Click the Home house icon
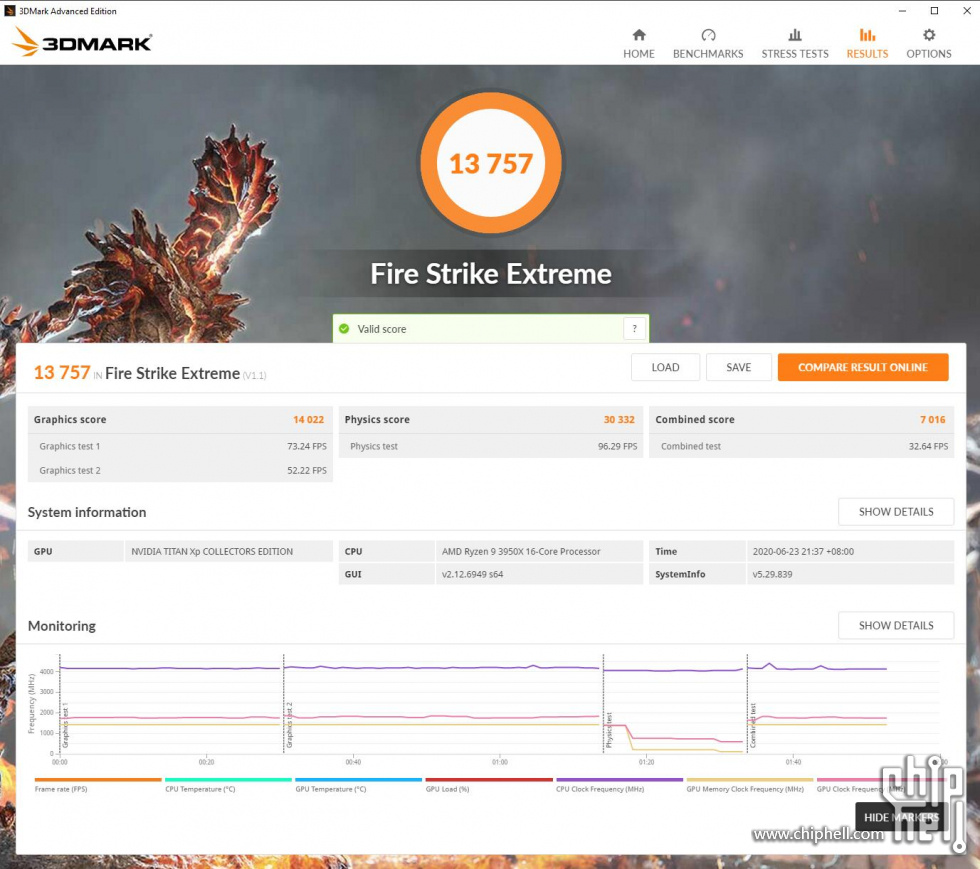 pyautogui.click(x=639, y=35)
